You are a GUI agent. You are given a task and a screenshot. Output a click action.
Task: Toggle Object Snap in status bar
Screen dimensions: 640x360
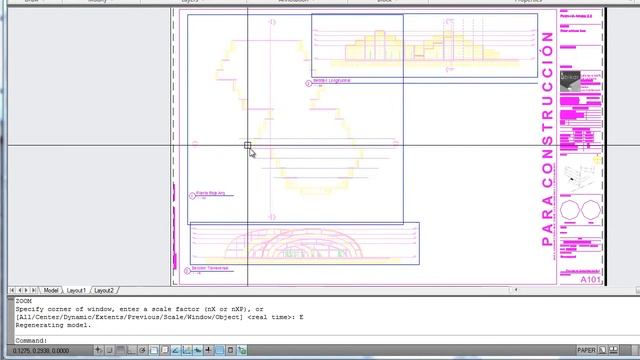coord(153,350)
